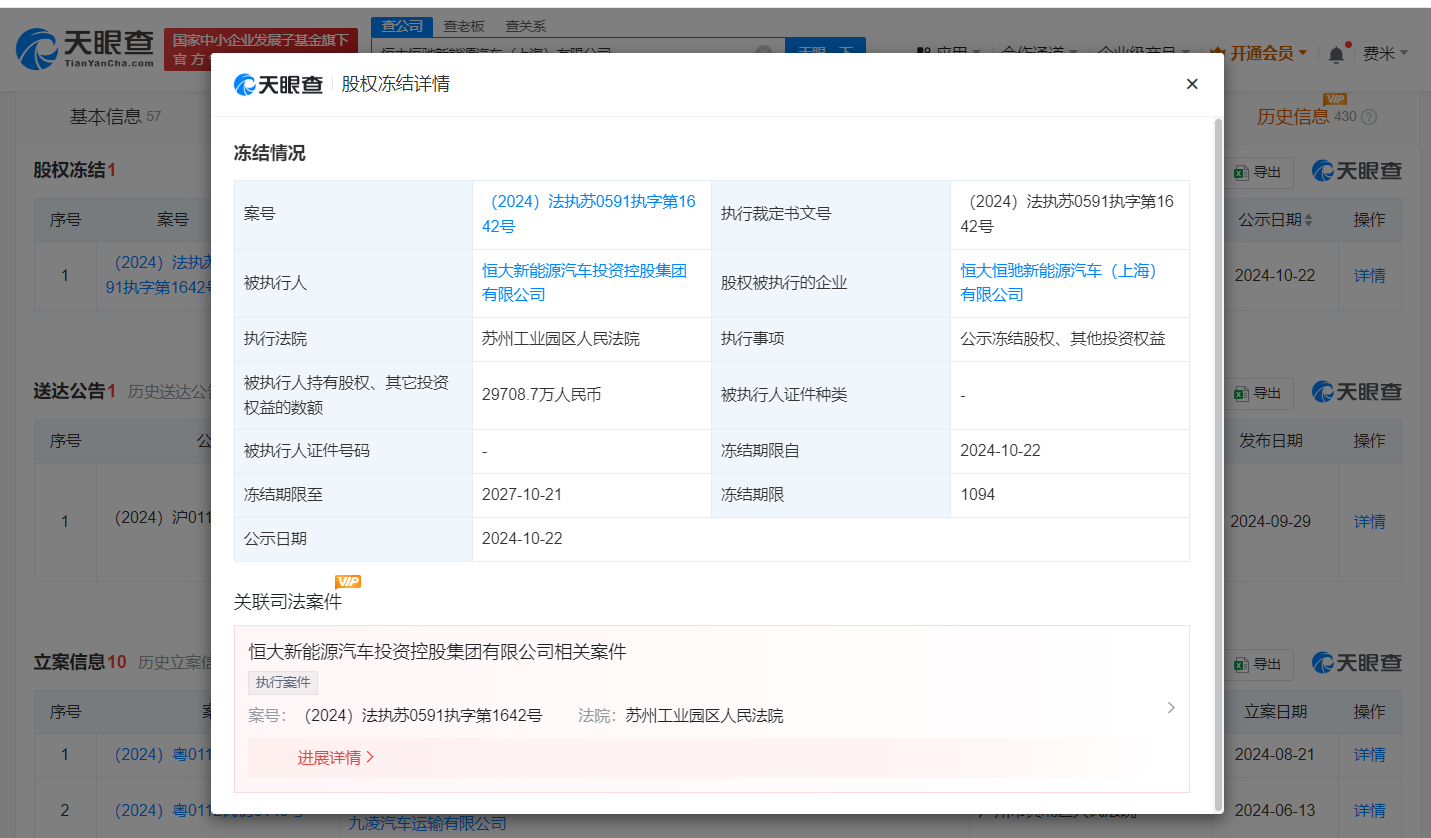Click the 苏州工业园区人民法院 value in 执行法院 row

(560, 339)
